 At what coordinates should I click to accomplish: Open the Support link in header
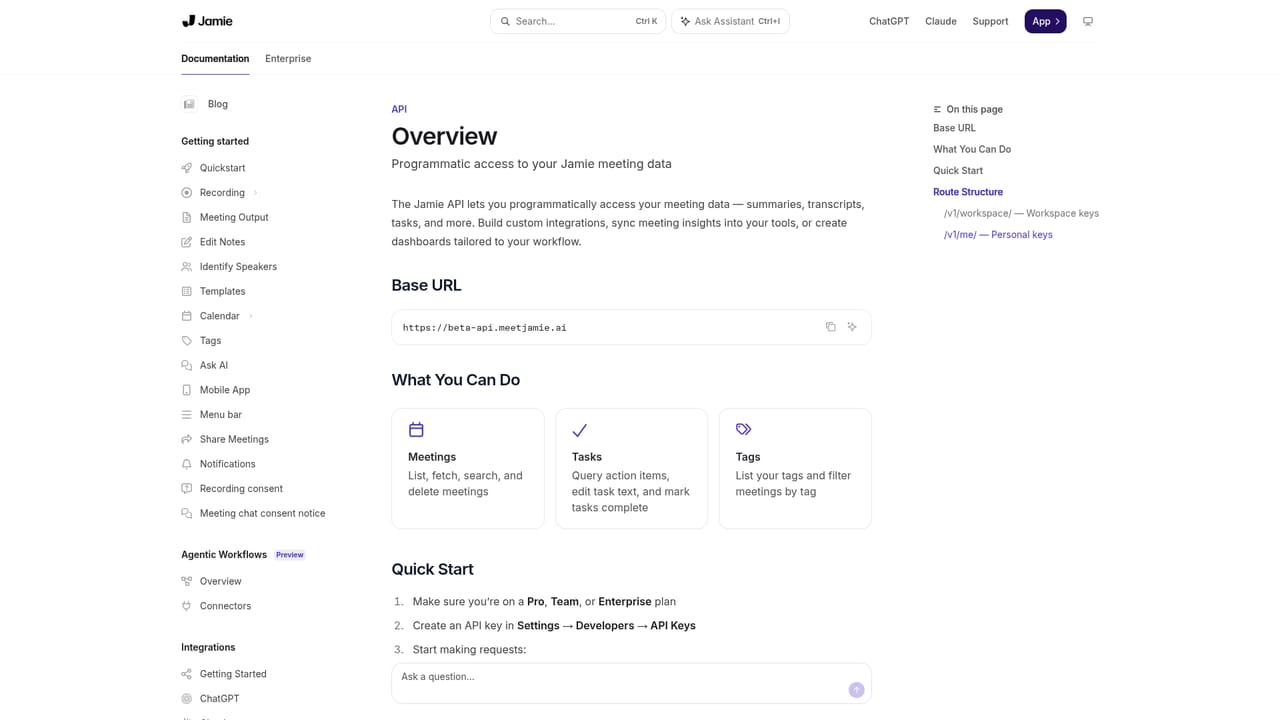[x=990, y=21]
